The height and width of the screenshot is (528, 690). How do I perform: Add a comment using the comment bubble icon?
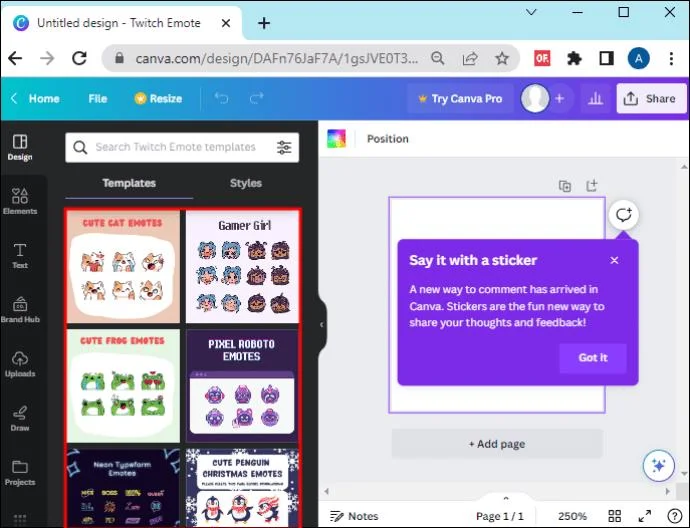[624, 215]
